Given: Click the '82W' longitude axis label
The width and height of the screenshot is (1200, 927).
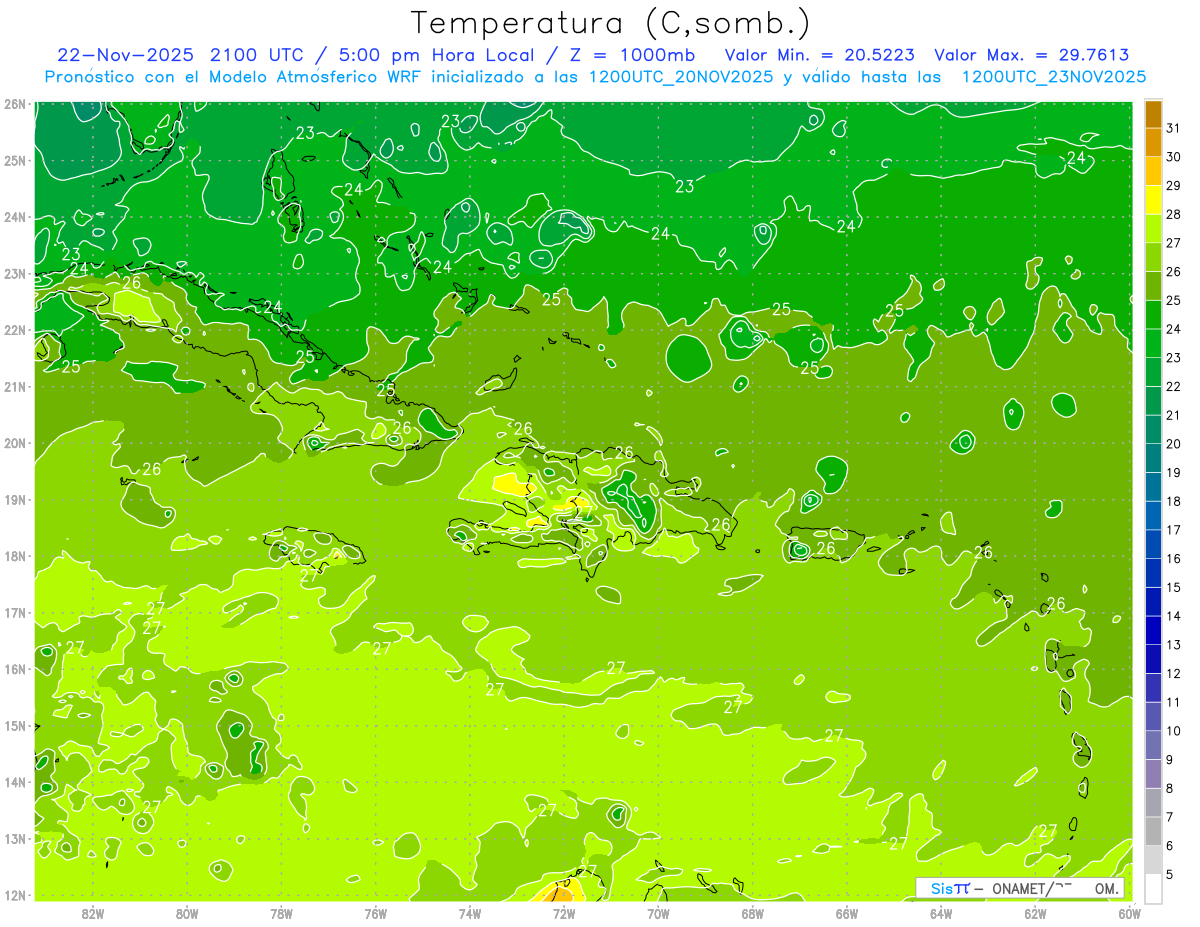Looking at the screenshot, I should [93, 913].
